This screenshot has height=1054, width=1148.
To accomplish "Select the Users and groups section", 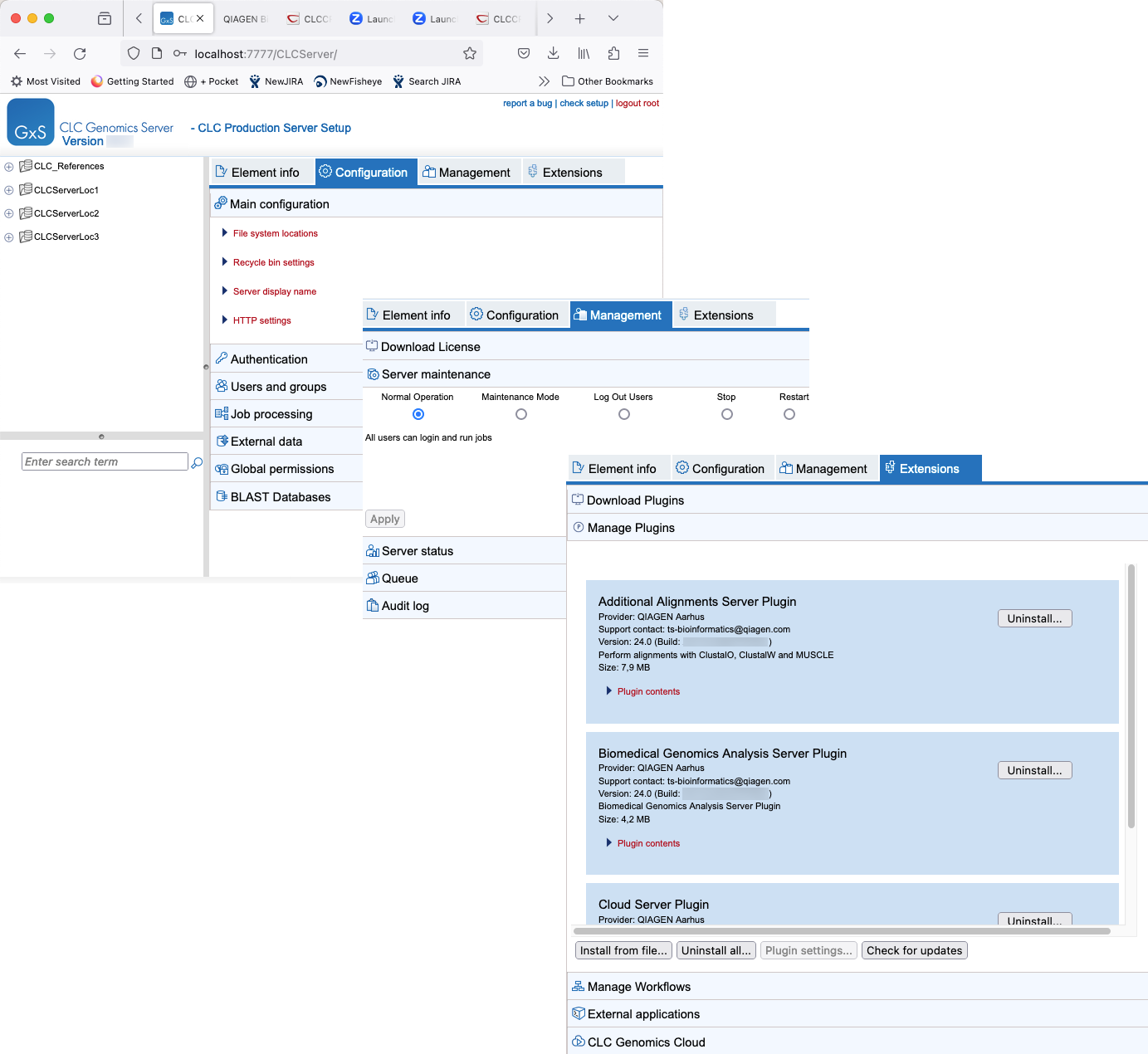I will click(x=277, y=386).
